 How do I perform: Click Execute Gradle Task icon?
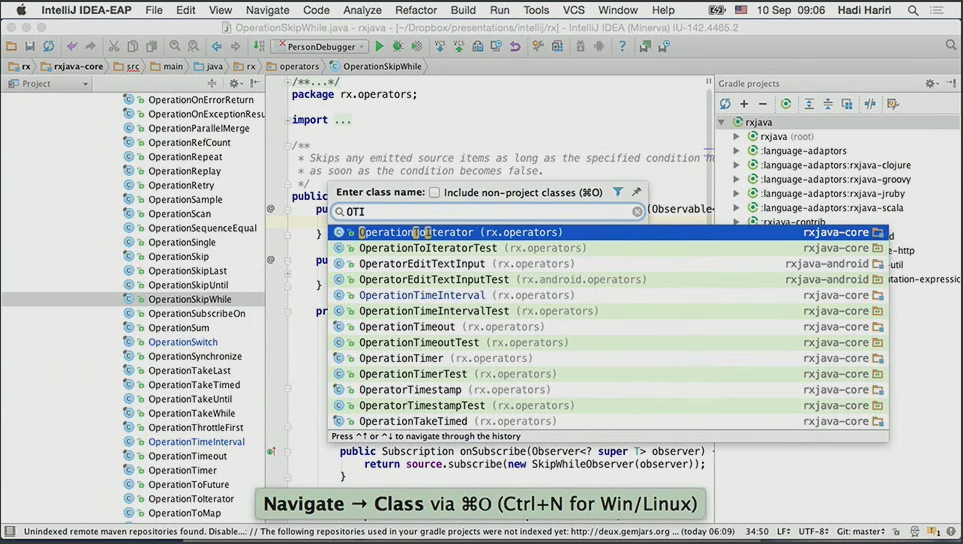(786, 104)
